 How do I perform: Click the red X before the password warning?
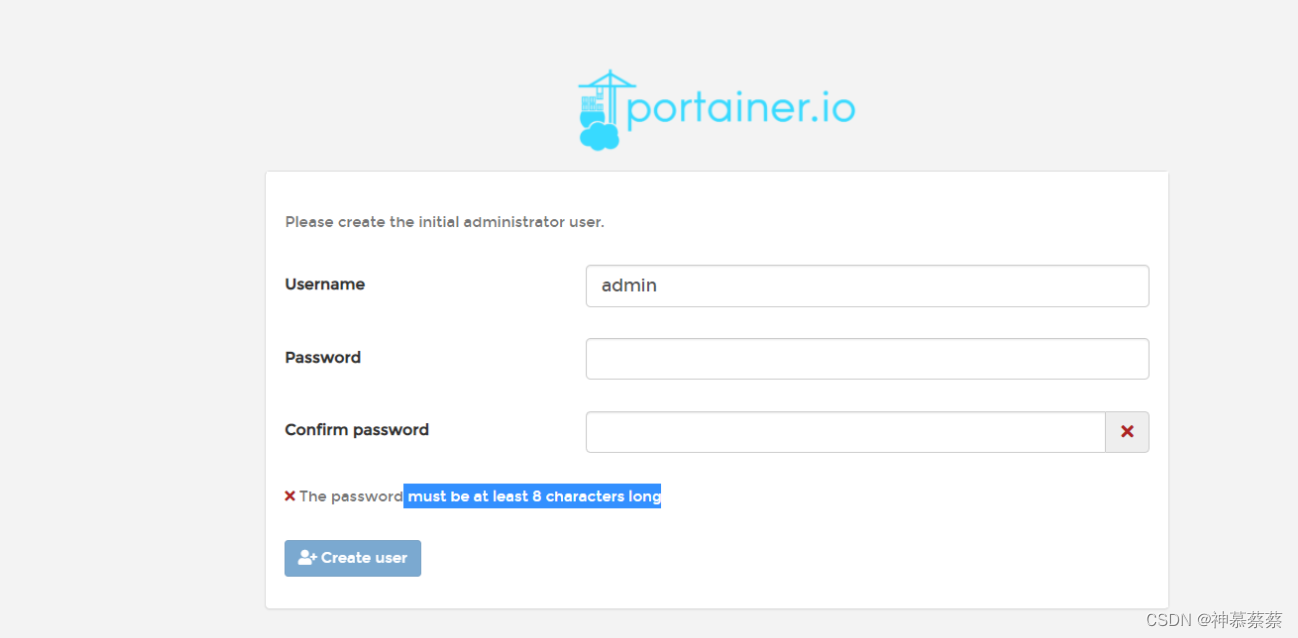[x=290, y=496]
